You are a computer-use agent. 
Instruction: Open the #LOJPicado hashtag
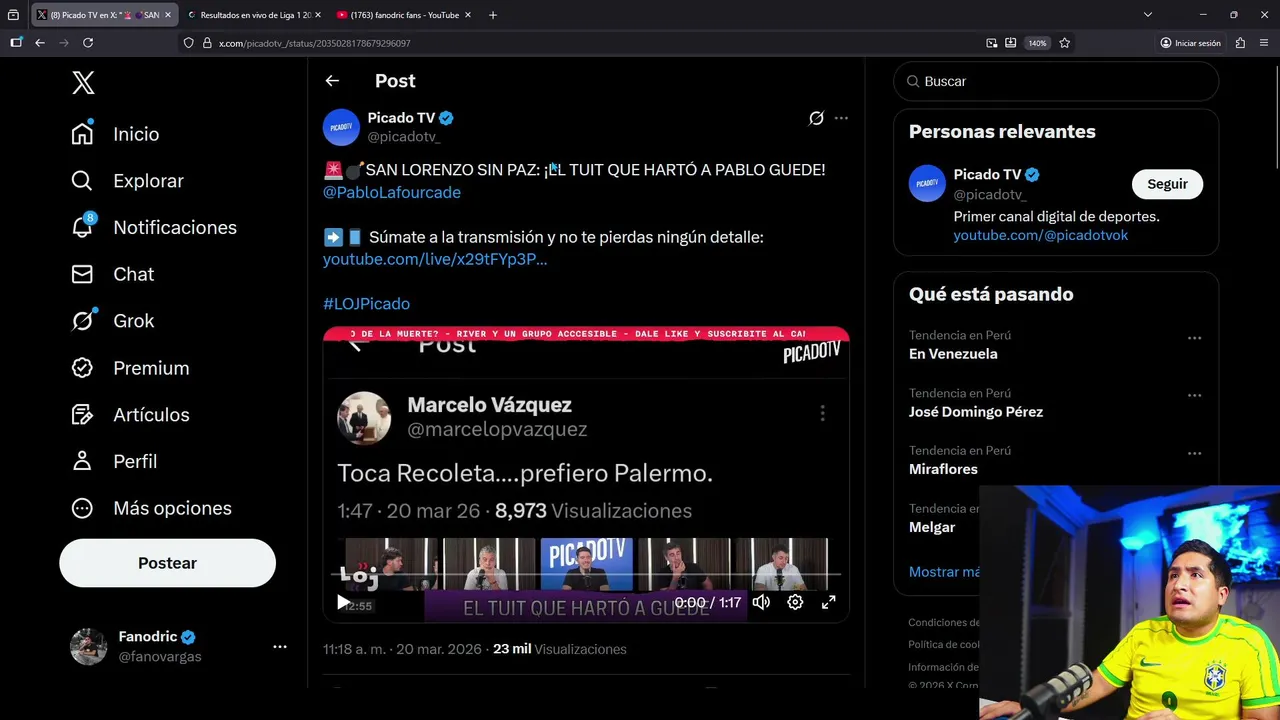[x=366, y=304]
